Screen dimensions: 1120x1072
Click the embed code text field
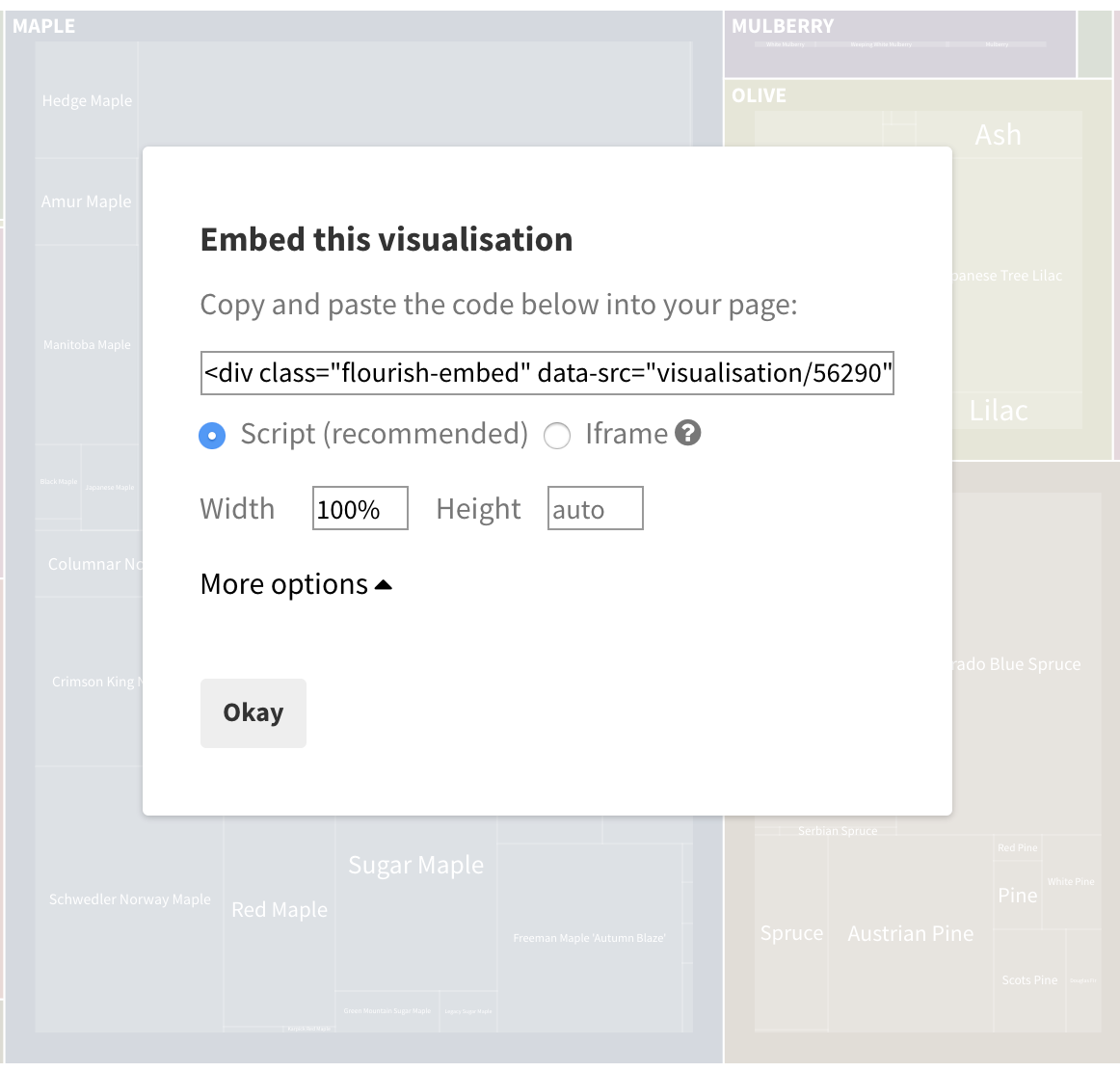pyautogui.click(x=547, y=373)
